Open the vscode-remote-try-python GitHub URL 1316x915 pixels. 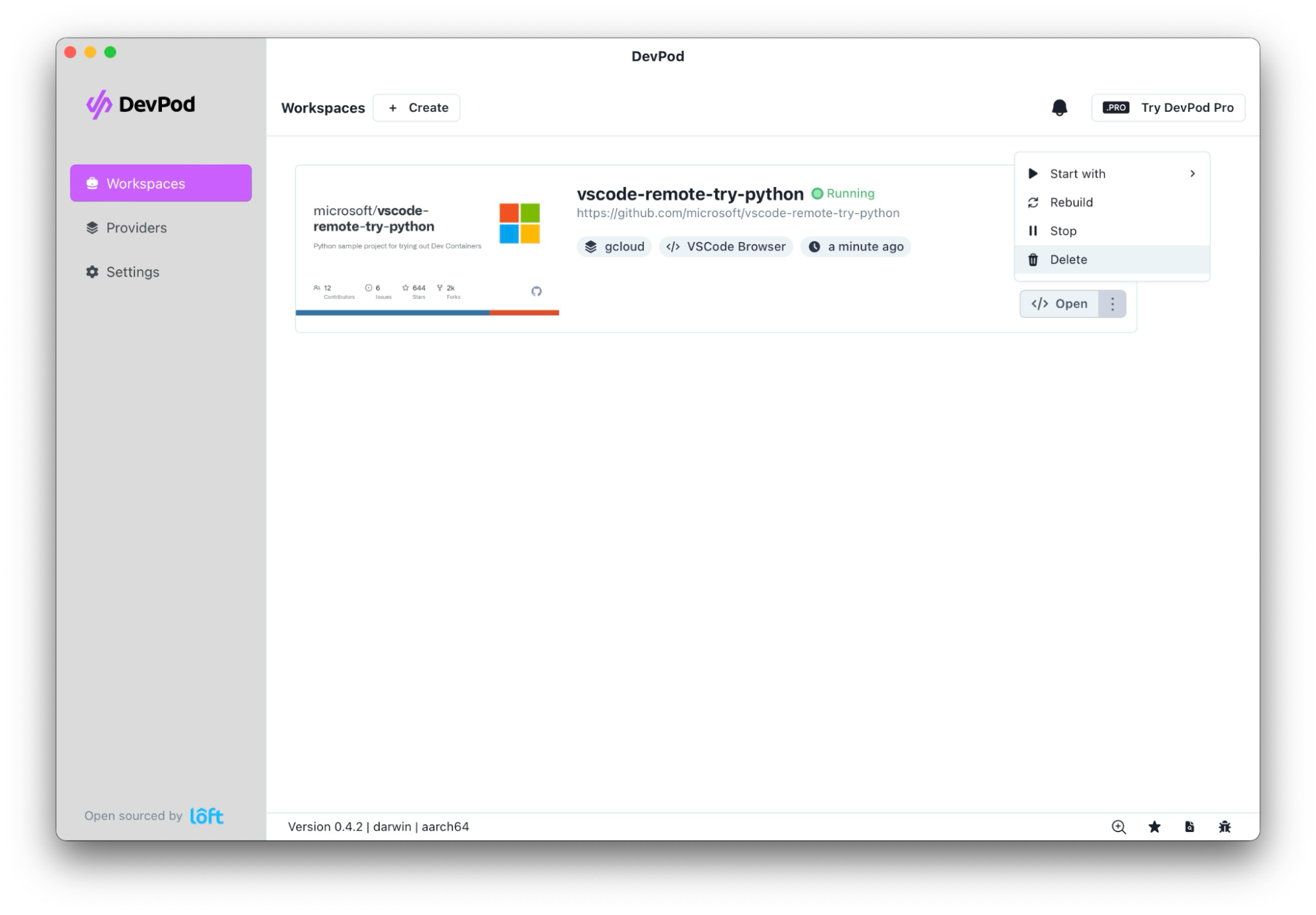[737, 213]
